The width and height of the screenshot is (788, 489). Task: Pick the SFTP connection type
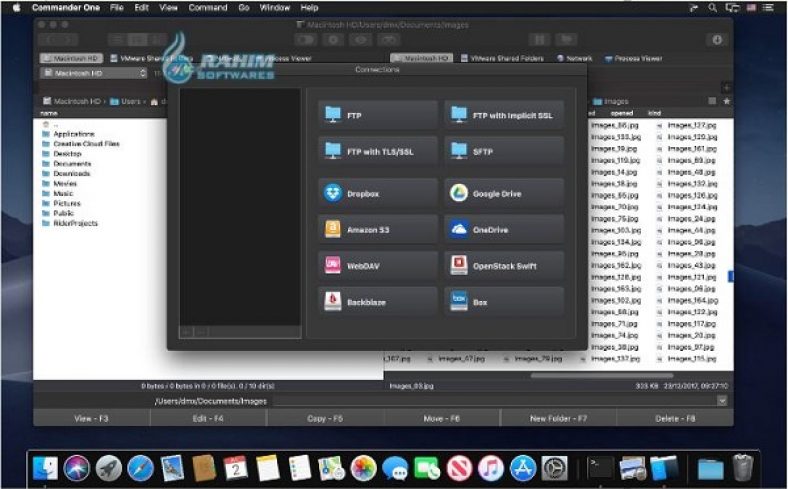point(504,151)
